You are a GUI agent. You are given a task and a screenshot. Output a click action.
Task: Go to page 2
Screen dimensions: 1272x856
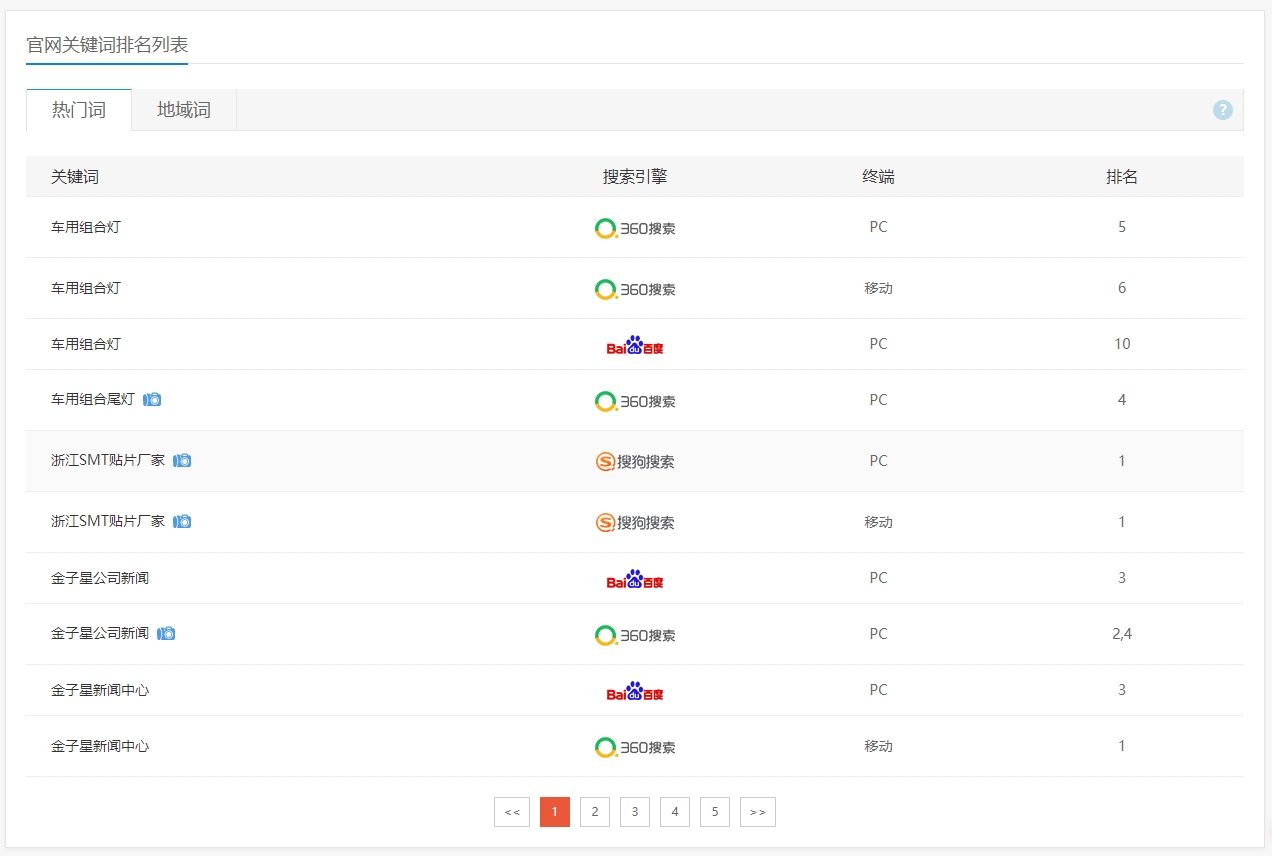pyautogui.click(x=595, y=812)
